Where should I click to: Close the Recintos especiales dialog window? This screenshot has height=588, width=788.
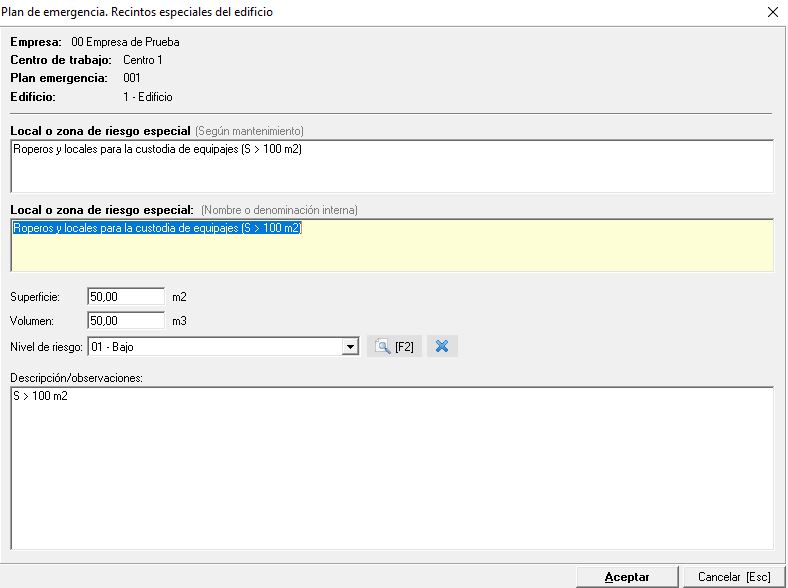click(x=771, y=12)
